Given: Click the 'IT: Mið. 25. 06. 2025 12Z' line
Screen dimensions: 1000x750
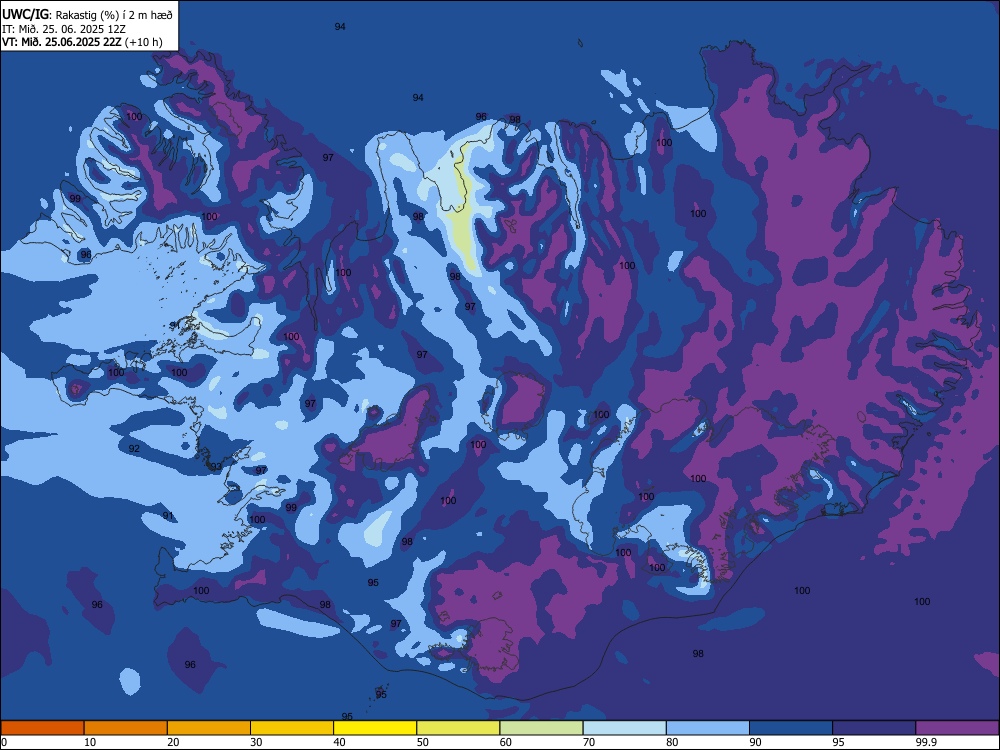Looking at the screenshot, I should (x=64, y=29).
